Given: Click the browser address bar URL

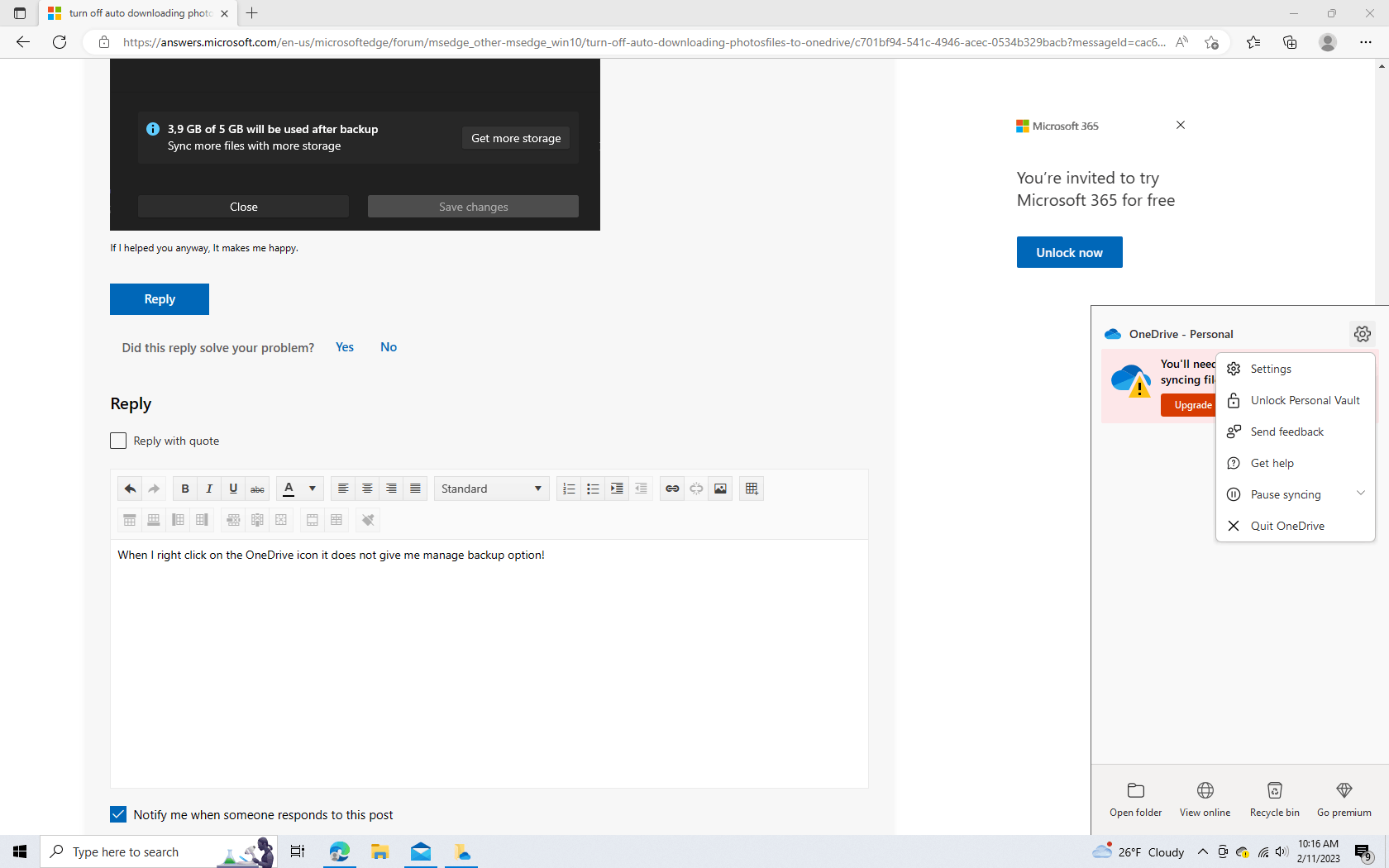Looking at the screenshot, I should [644, 42].
